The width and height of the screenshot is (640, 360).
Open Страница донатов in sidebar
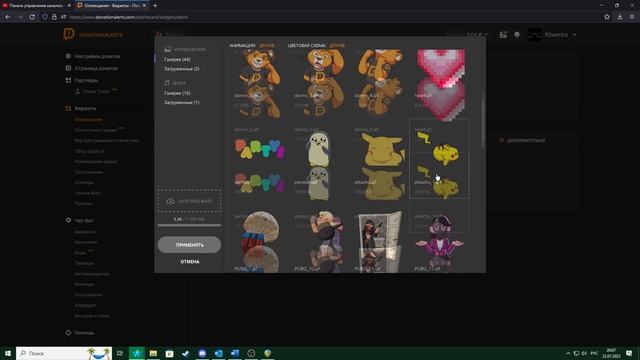point(96,68)
